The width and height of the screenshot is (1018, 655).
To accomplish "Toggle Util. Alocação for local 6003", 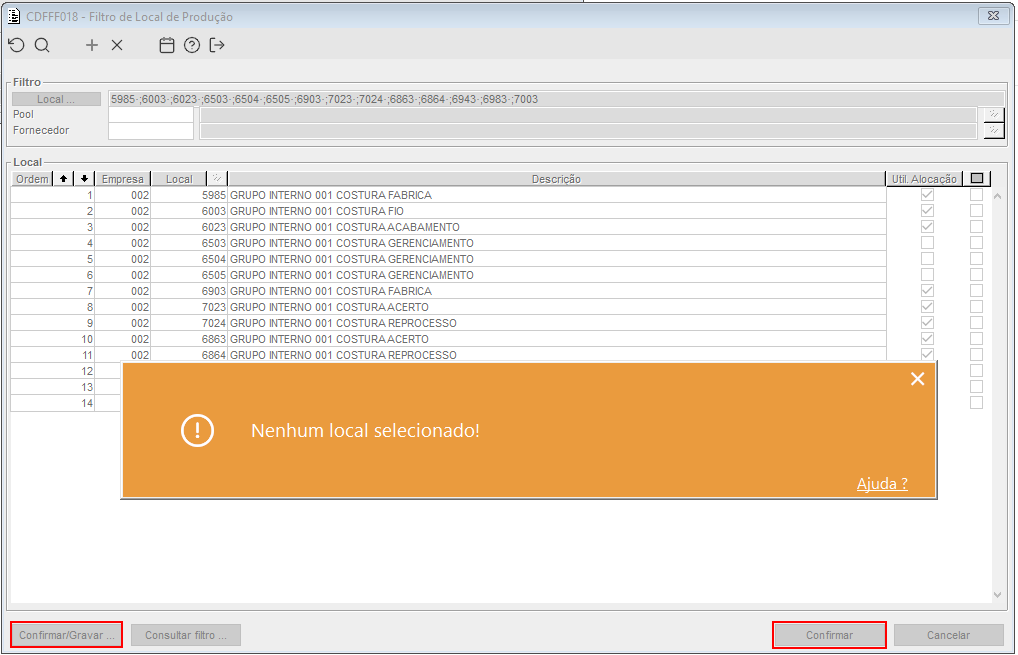I will point(927,211).
